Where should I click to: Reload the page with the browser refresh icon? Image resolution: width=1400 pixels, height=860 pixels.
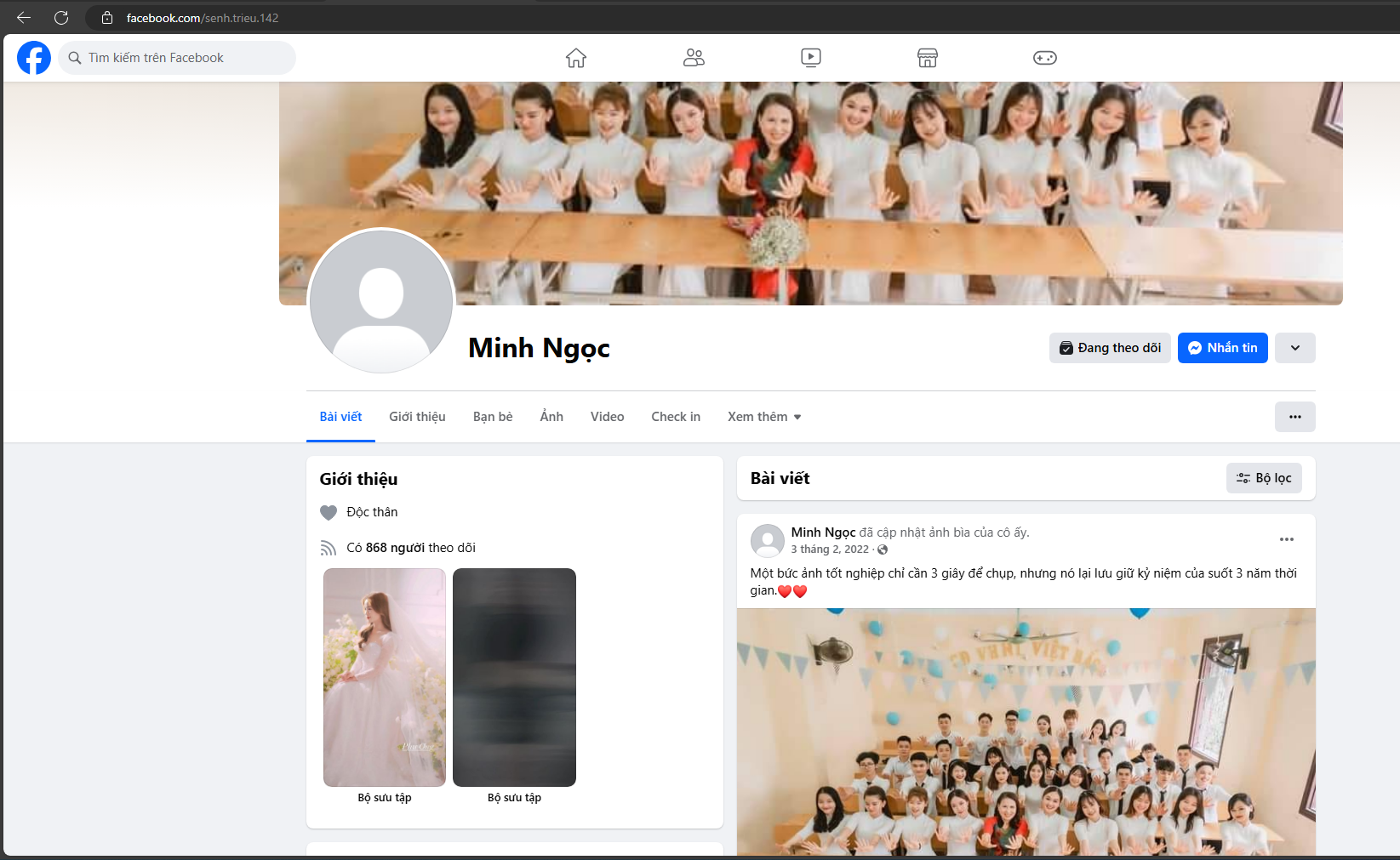[61, 18]
